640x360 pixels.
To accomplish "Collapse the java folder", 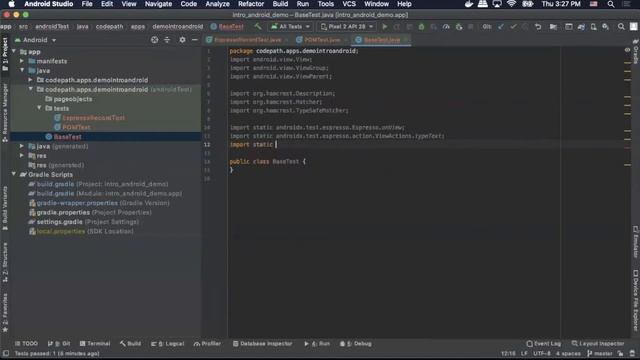I will coord(22,70).
